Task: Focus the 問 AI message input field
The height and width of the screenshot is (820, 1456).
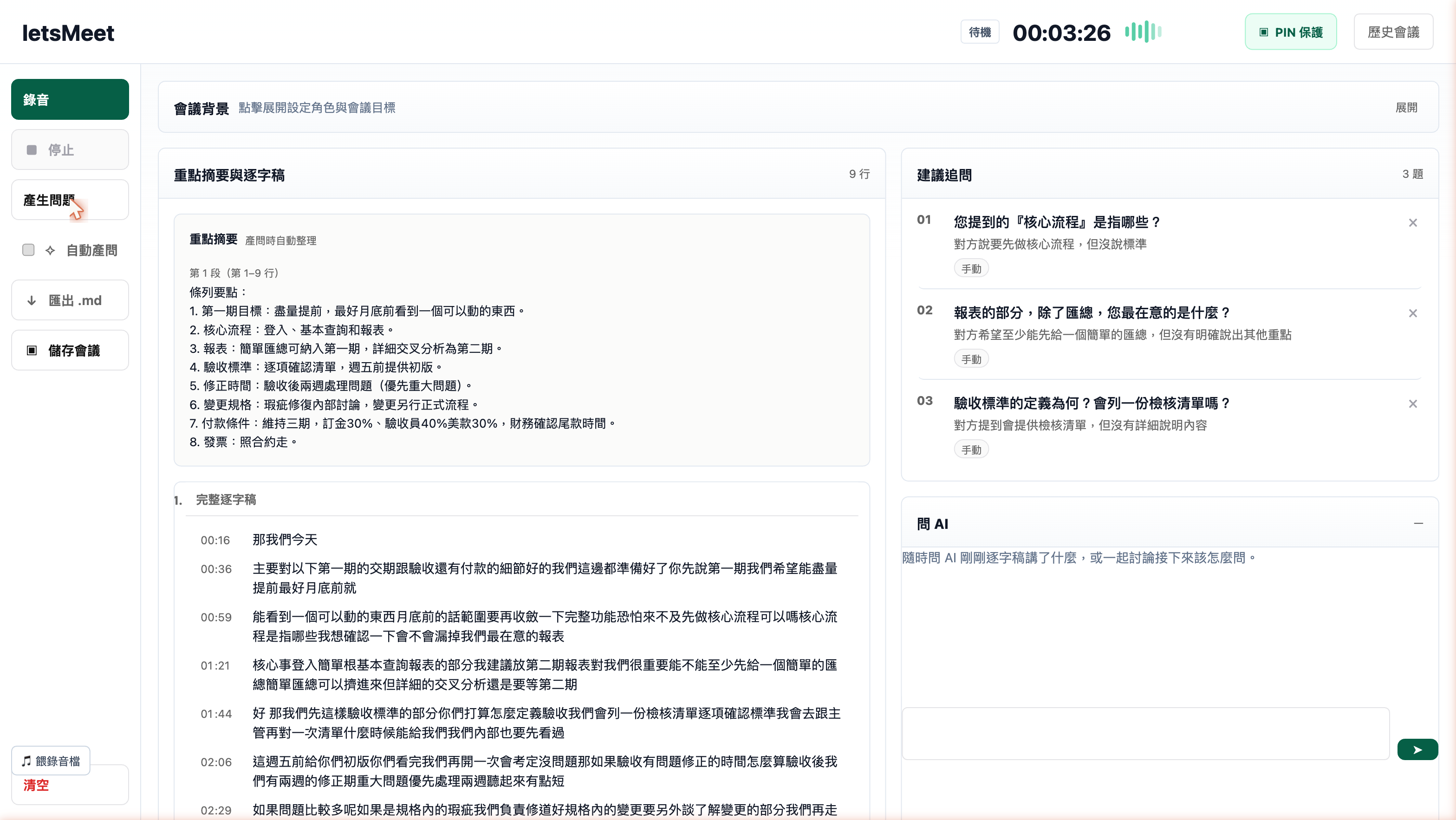Action: coord(1145,733)
